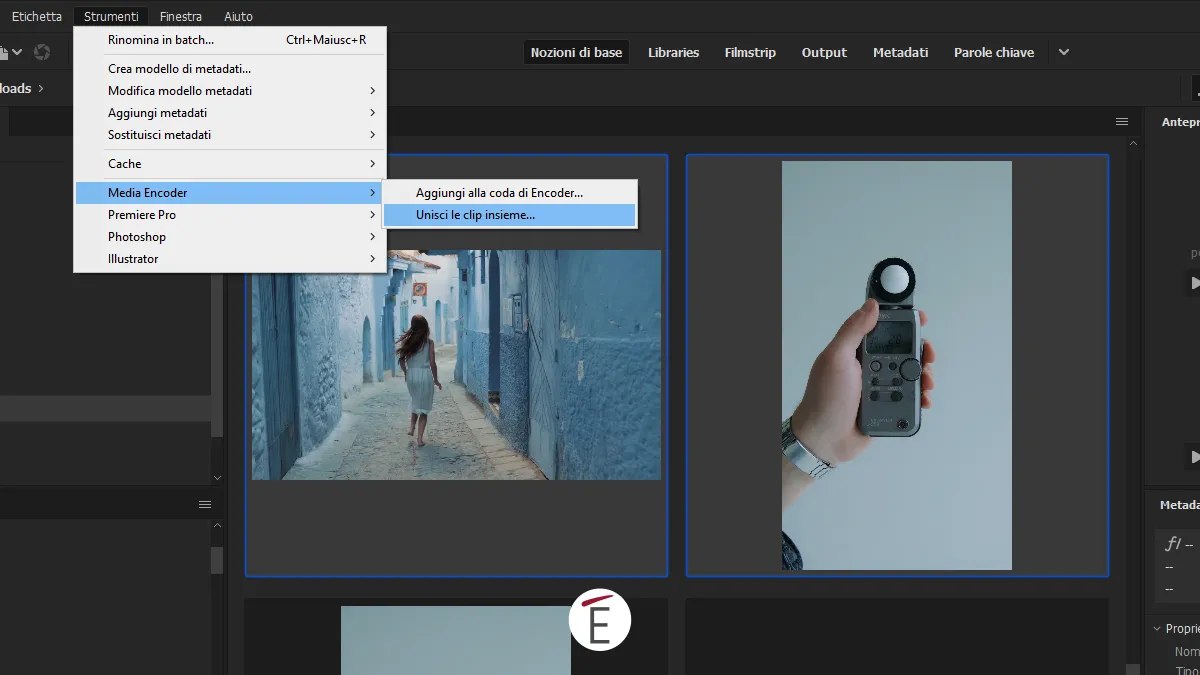Open the Aiuto menu
This screenshot has width=1200, height=675.
[236, 15]
